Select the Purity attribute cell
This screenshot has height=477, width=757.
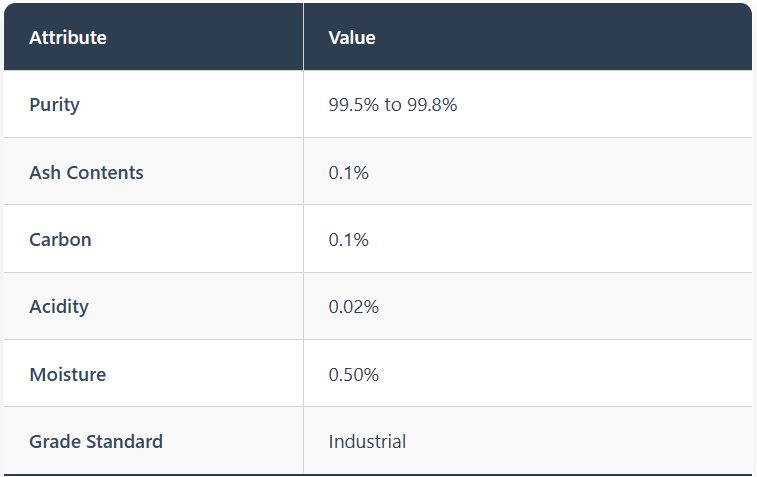coord(54,104)
